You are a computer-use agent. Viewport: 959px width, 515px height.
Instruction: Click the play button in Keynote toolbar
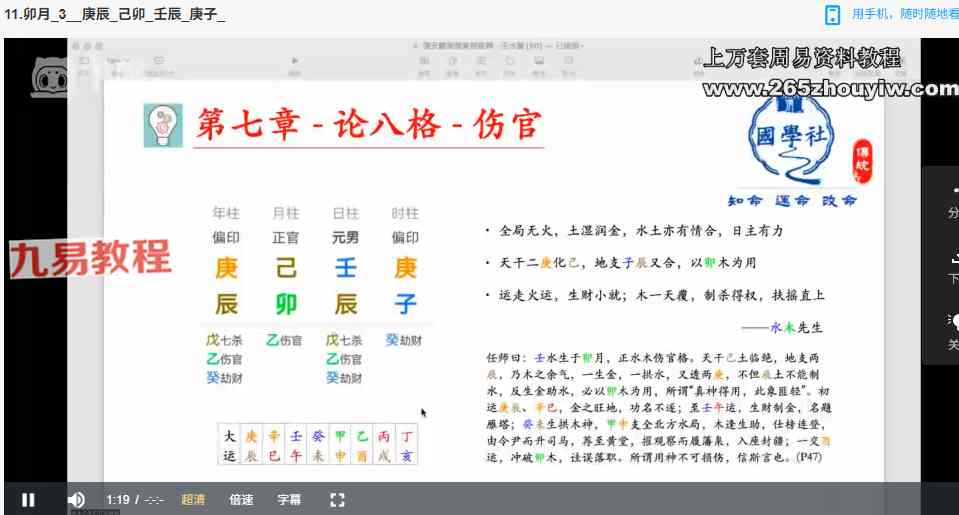pyautogui.click(x=294, y=61)
